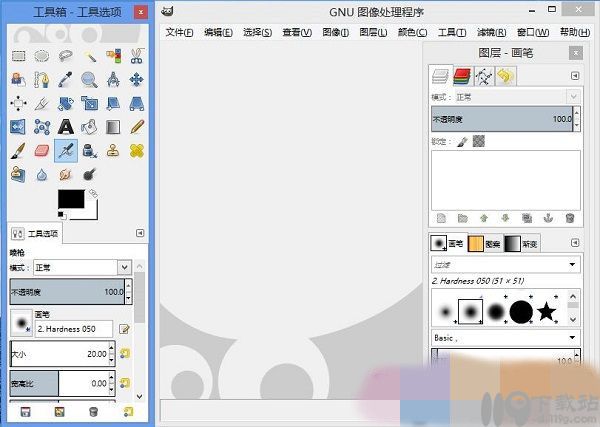The image size is (600, 427).
Task: Select the Perspective tool
Action: pyautogui.click(x=137, y=103)
